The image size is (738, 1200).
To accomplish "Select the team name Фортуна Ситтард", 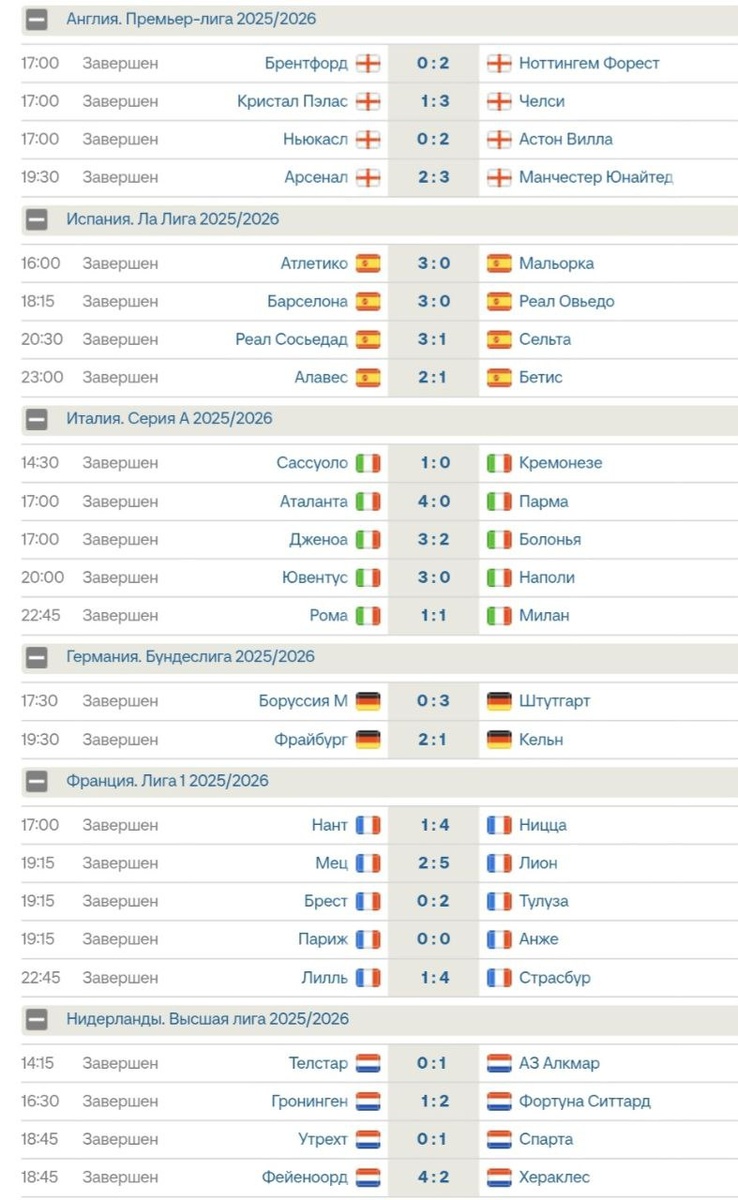I will 585,1101.
